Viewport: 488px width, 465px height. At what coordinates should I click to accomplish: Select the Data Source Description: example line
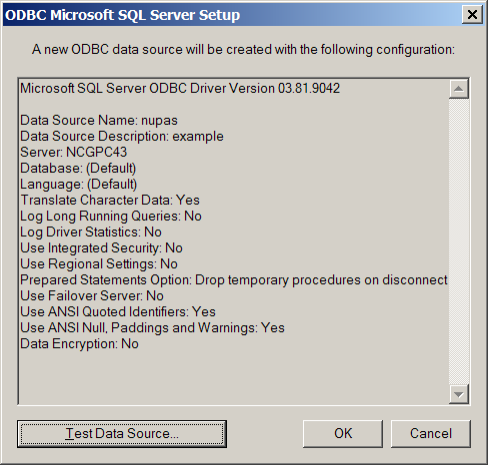tap(122, 136)
